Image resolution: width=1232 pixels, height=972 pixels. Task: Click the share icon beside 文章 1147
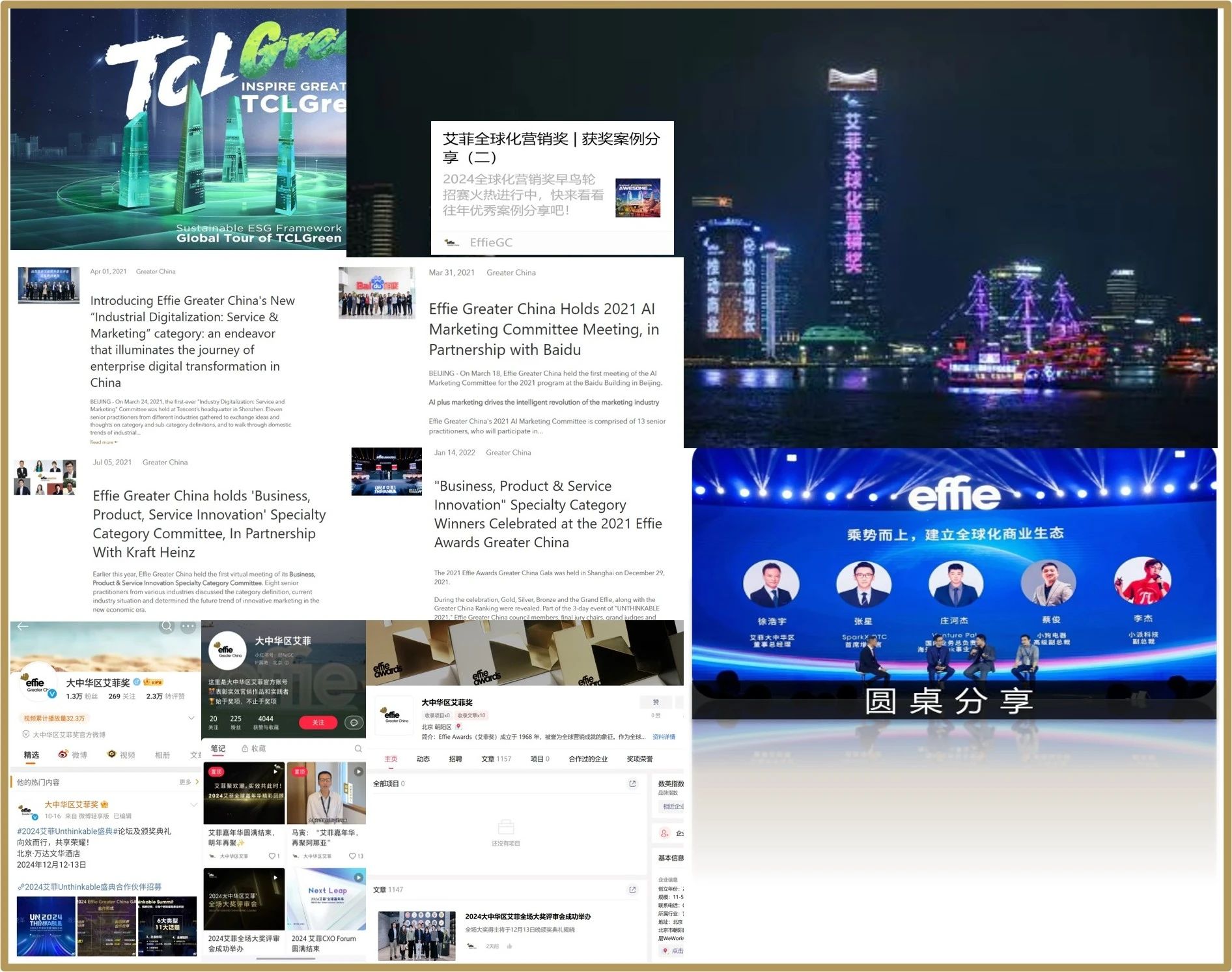pos(632,890)
